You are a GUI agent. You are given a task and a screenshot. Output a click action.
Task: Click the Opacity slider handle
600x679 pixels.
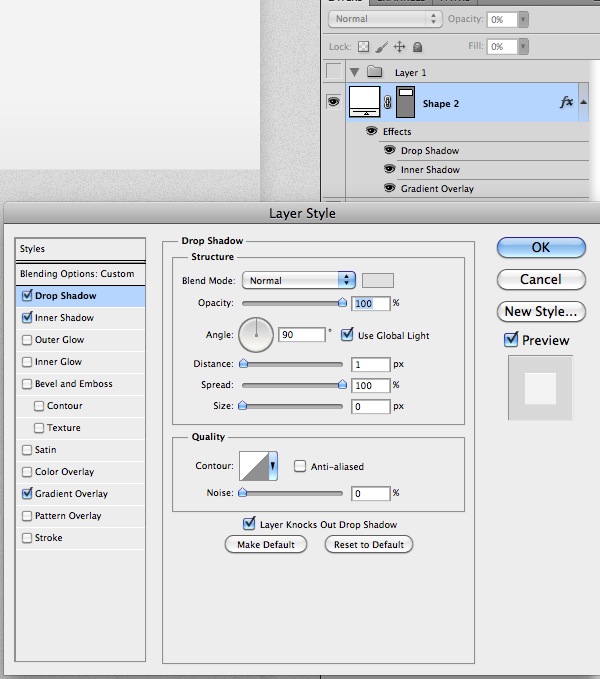[x=342, y=302]
